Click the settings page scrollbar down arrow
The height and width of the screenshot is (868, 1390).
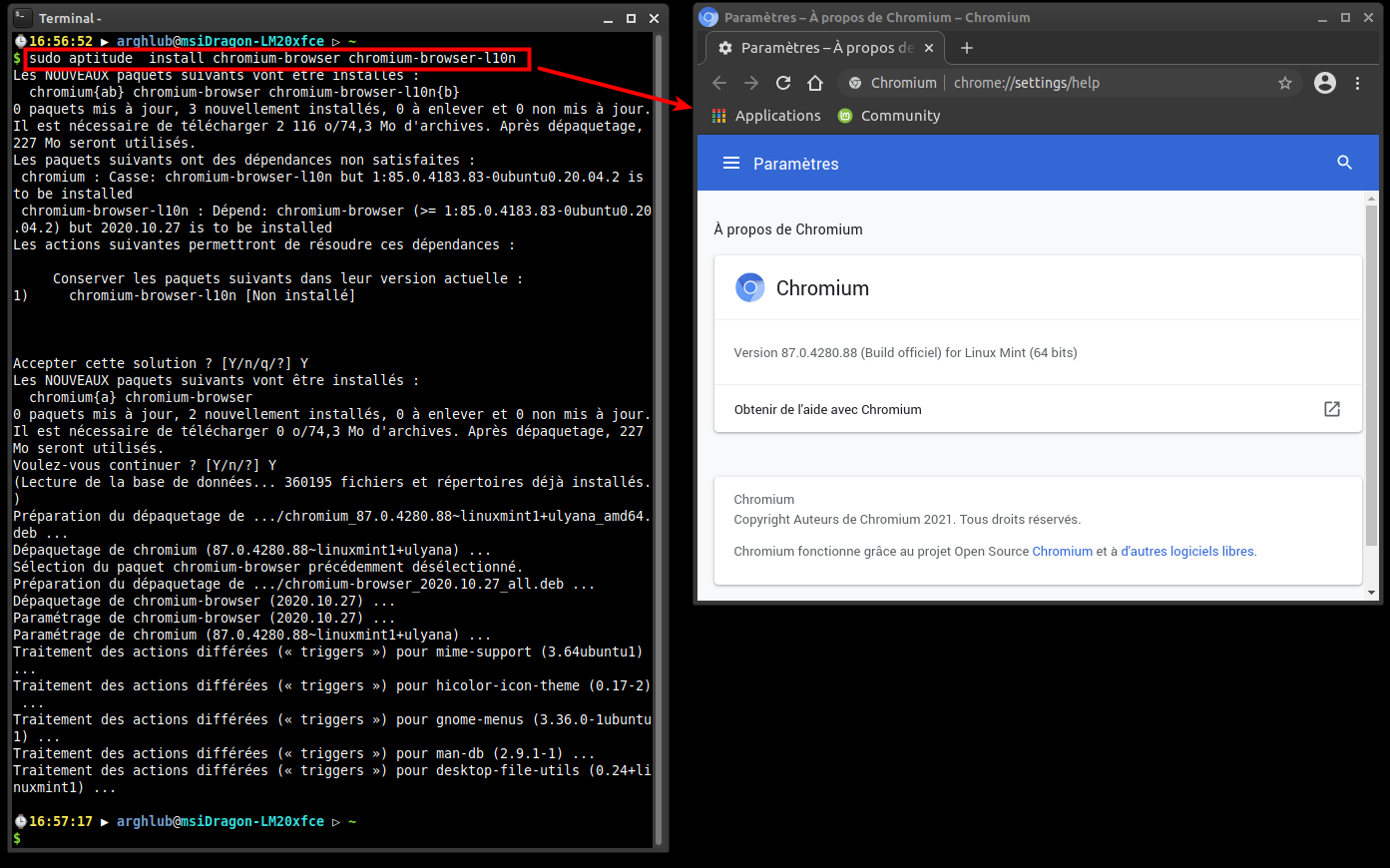tap(1371, 593)
